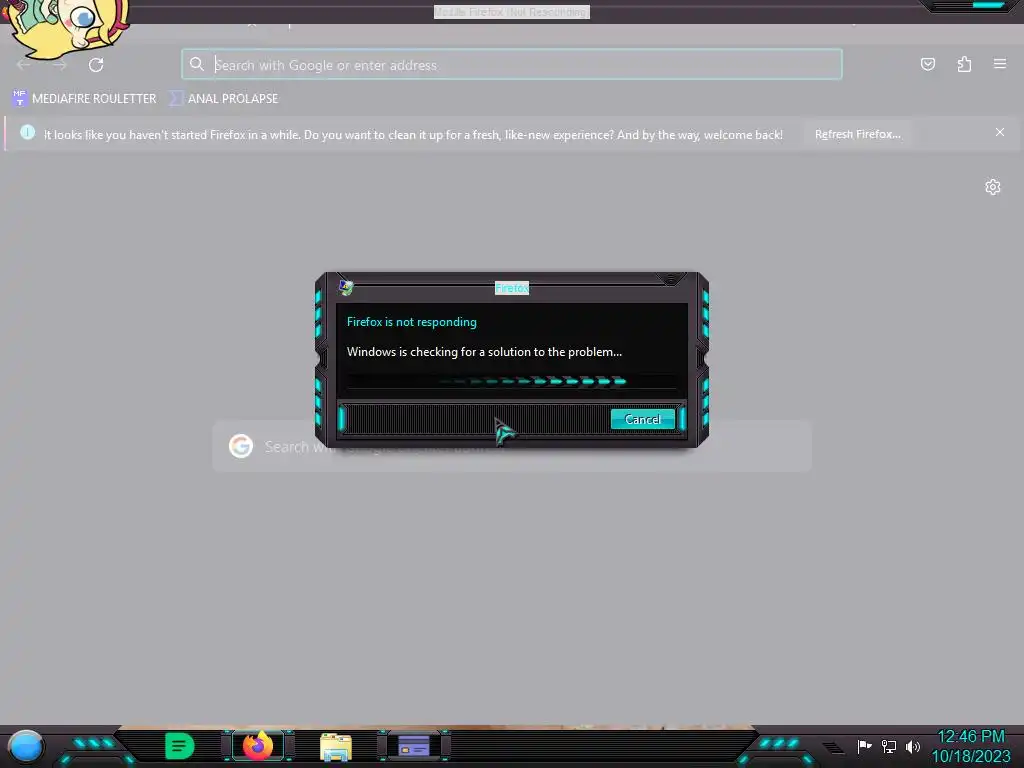Viewport: 1024px width, 768px height.
Task: Open the Start orb on the taskbar
Action: [x=25, y=747]
